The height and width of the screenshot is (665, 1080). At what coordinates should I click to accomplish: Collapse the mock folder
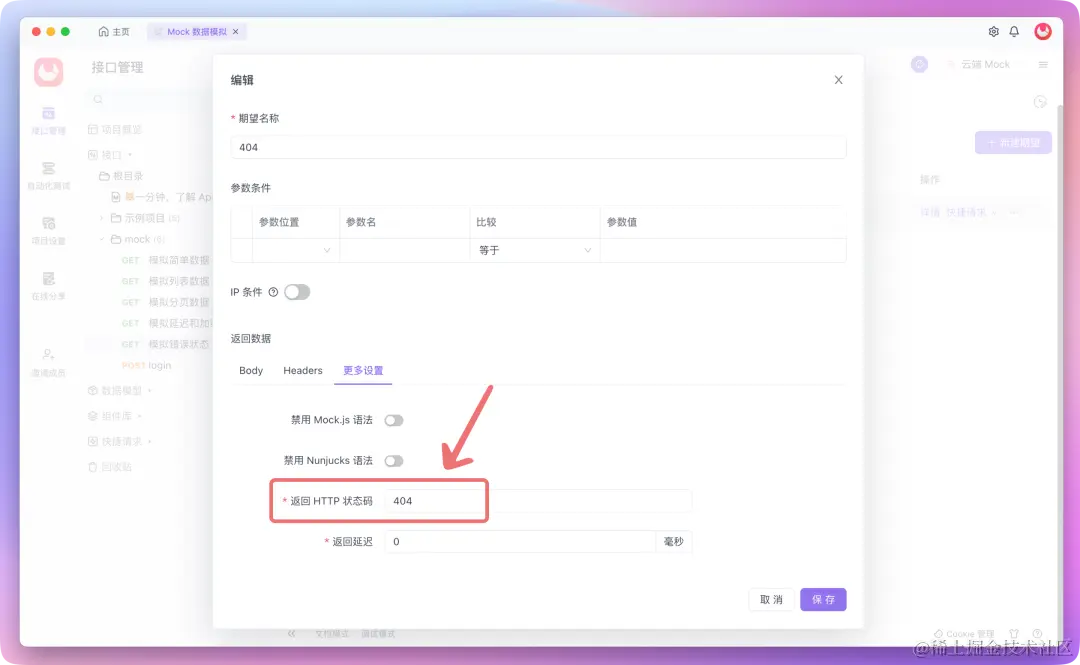[x=101, y=239]
